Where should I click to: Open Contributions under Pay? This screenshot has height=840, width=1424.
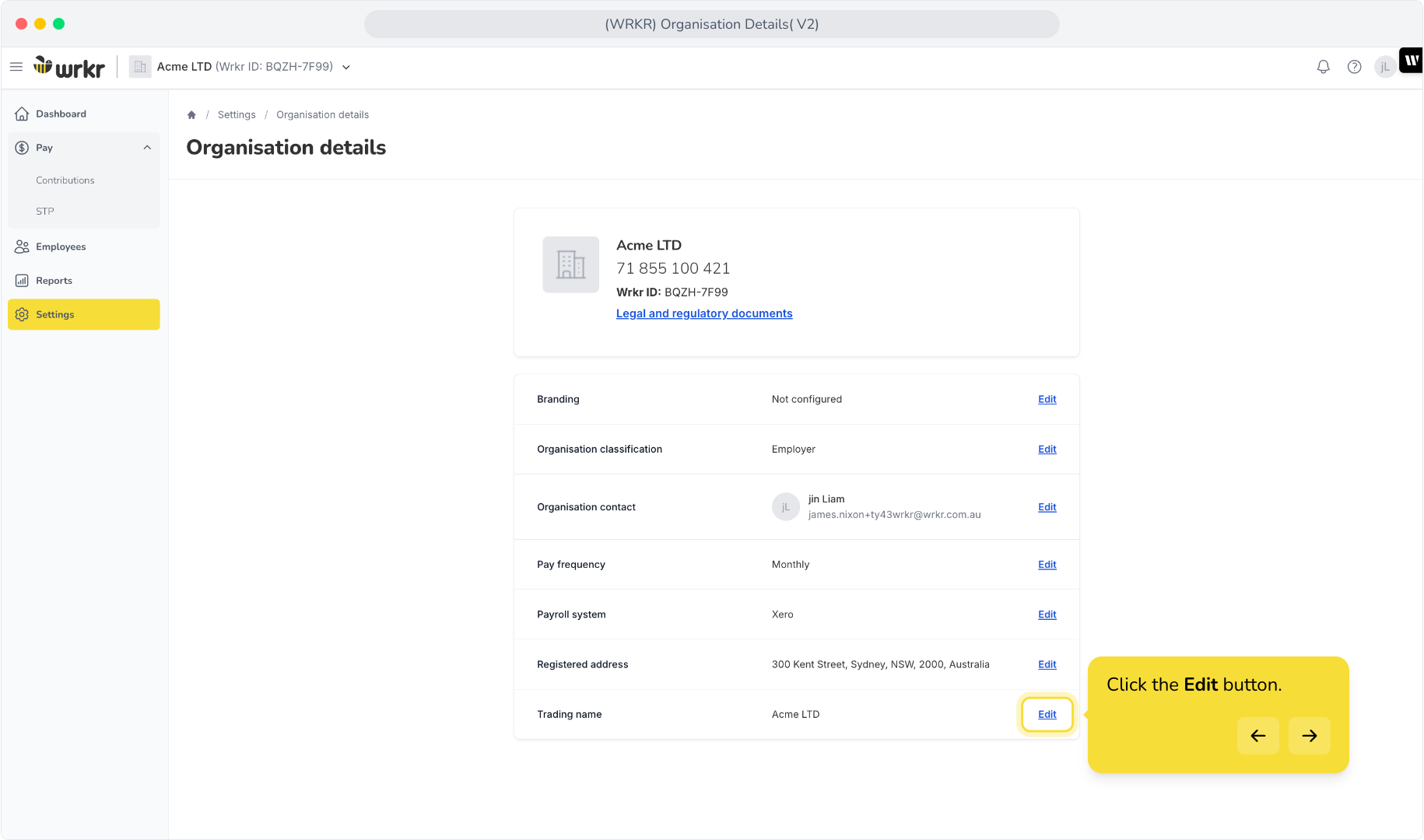click(65, 180)
